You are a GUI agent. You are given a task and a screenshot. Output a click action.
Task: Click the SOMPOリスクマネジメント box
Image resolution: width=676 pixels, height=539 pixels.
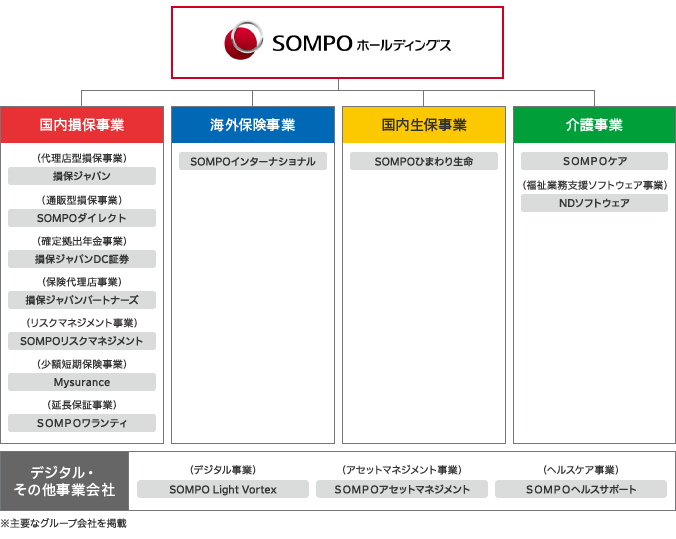pos(82,341)
